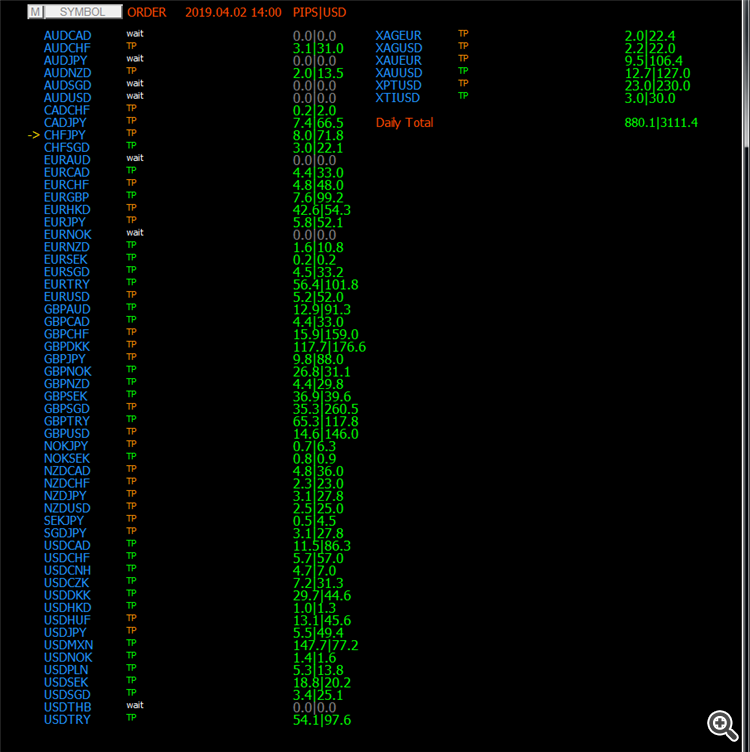
Task: Select the CADJPY symbol
Action: click(x=65, y=123)
